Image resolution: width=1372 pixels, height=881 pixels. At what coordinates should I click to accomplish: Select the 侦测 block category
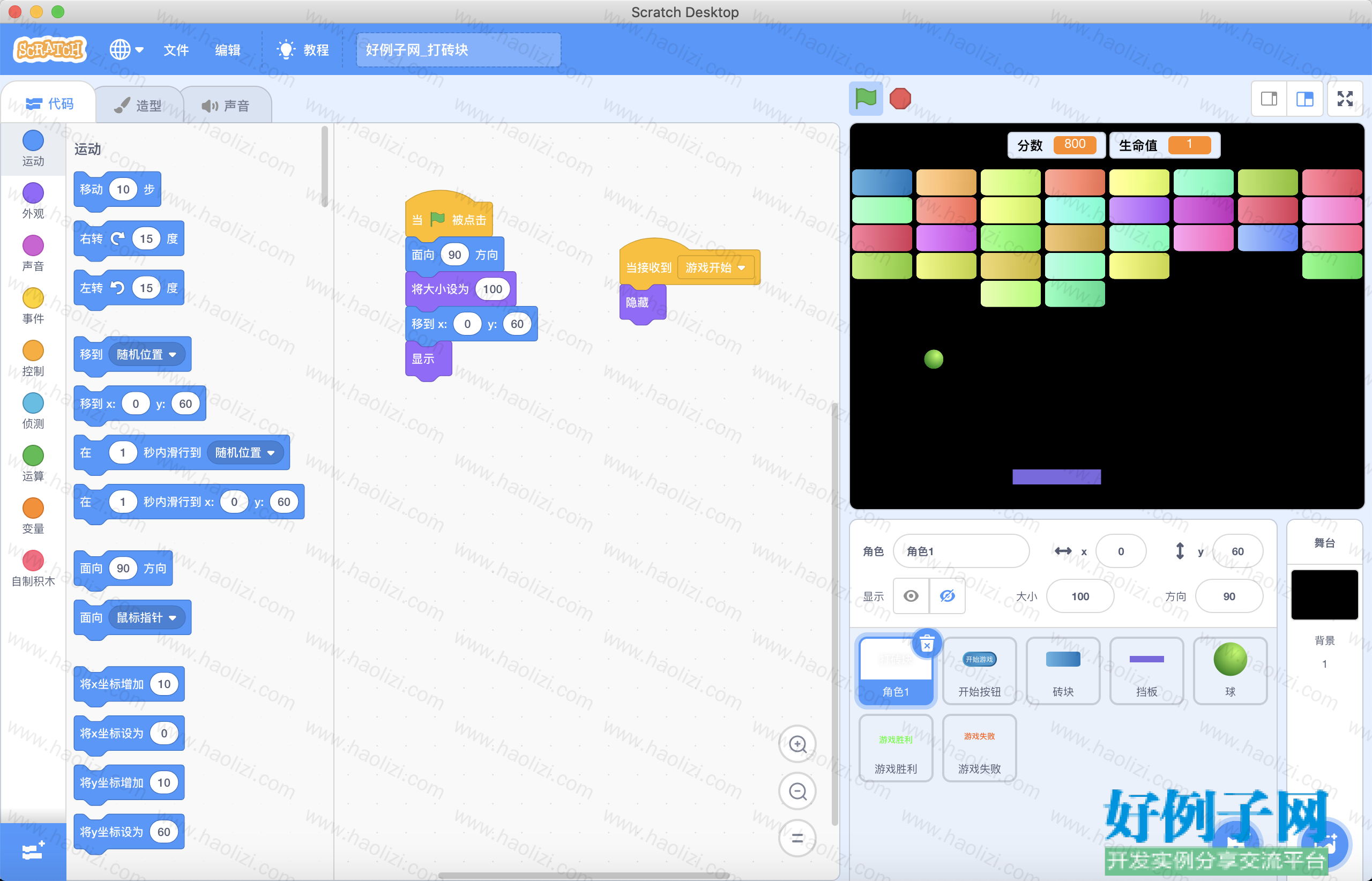(x=33, y=412)
